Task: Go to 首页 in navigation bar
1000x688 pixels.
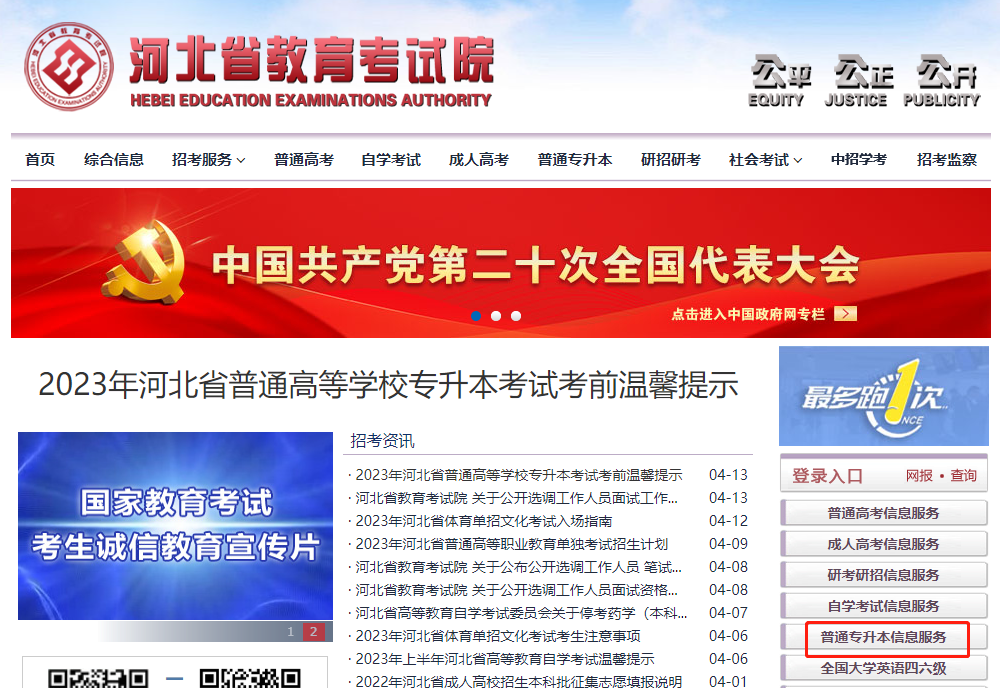Action: [x=40, y=159]
